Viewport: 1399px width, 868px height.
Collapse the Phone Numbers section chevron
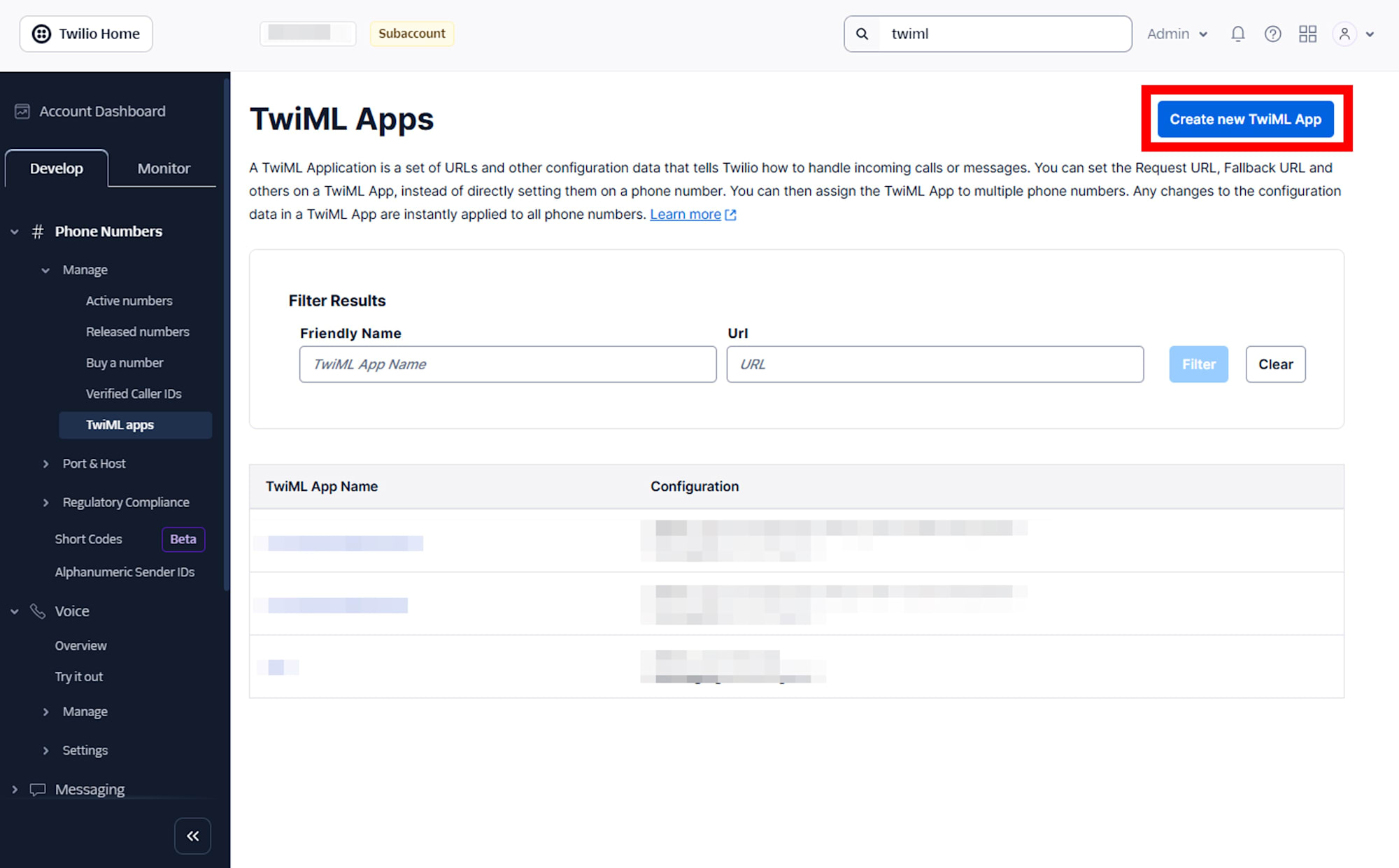click(15, 232)
